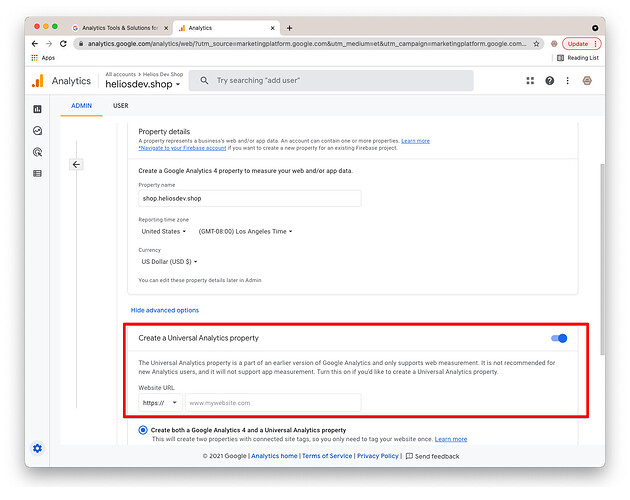Close the Analytics browser tab
The image size is (630, 500).
(272, 28)
